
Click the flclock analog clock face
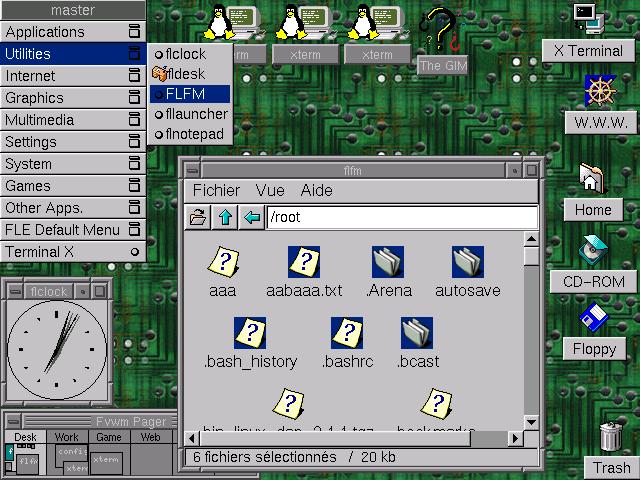(57, 350)
